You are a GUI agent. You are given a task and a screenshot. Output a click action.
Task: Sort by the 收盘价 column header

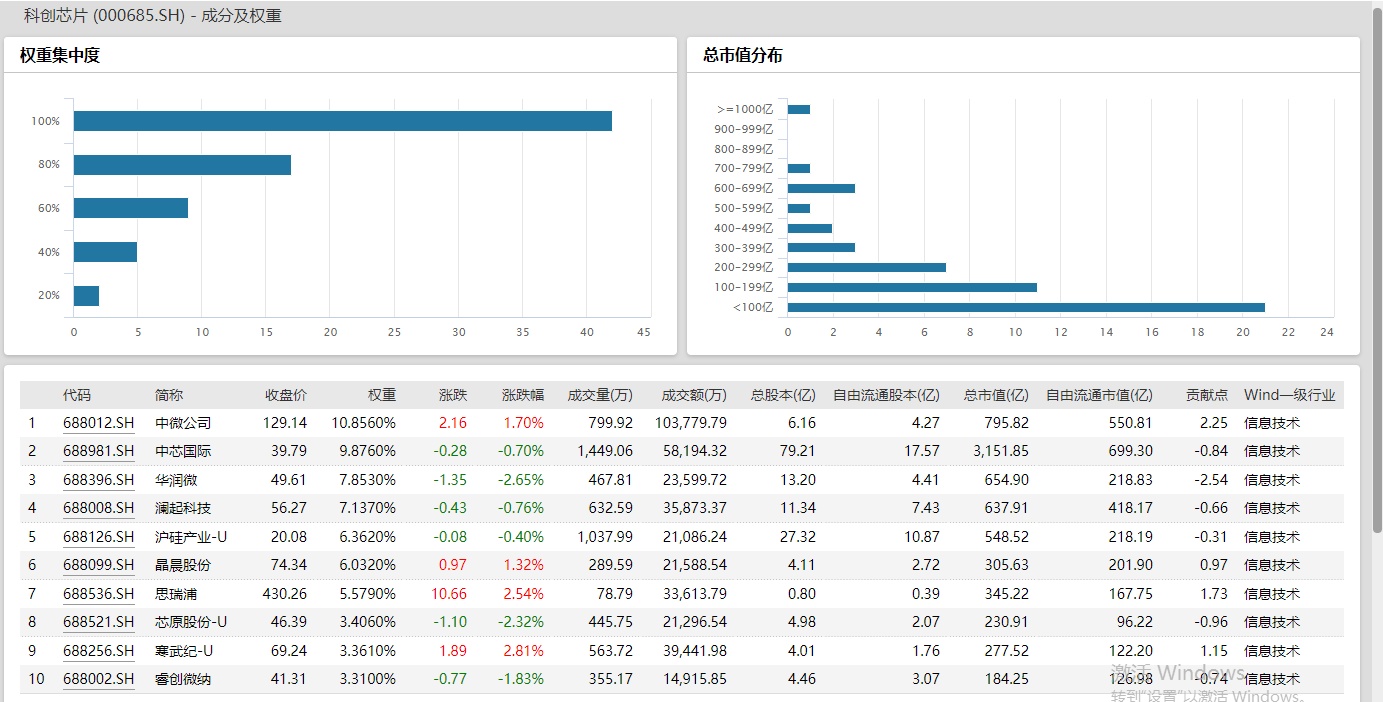pos(286,395)
